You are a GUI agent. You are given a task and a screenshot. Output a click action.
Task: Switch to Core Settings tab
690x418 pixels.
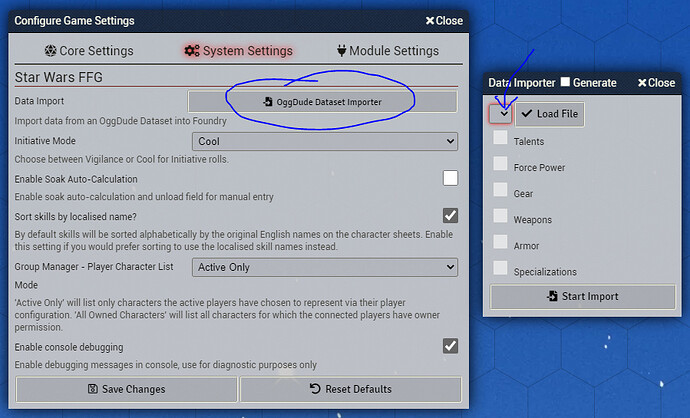coord(89,51)
